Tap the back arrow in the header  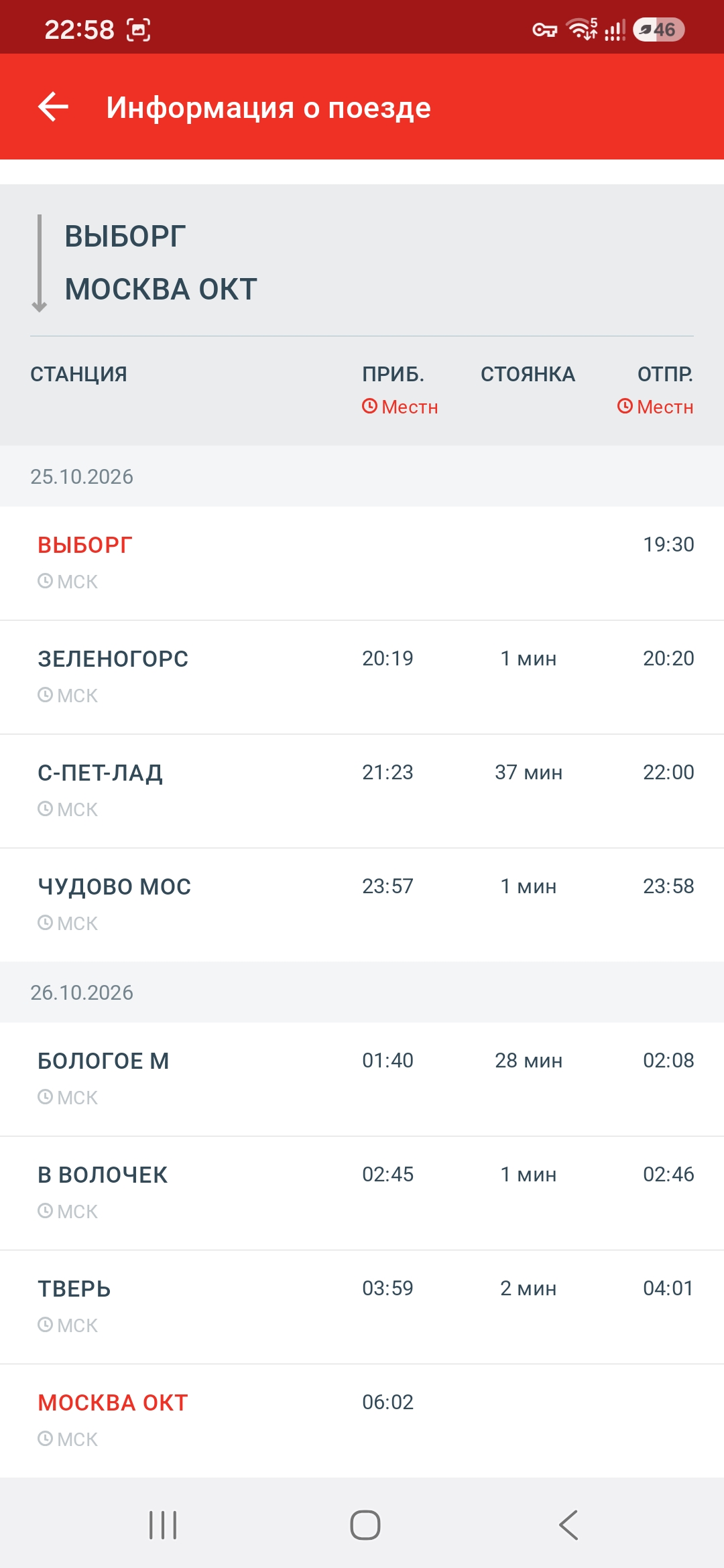[x=54, y=107]
